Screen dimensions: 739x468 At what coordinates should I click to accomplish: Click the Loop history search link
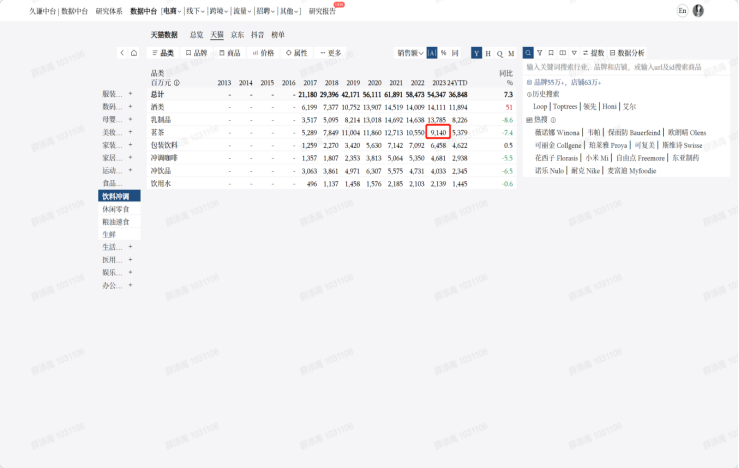tap(540, 105)
